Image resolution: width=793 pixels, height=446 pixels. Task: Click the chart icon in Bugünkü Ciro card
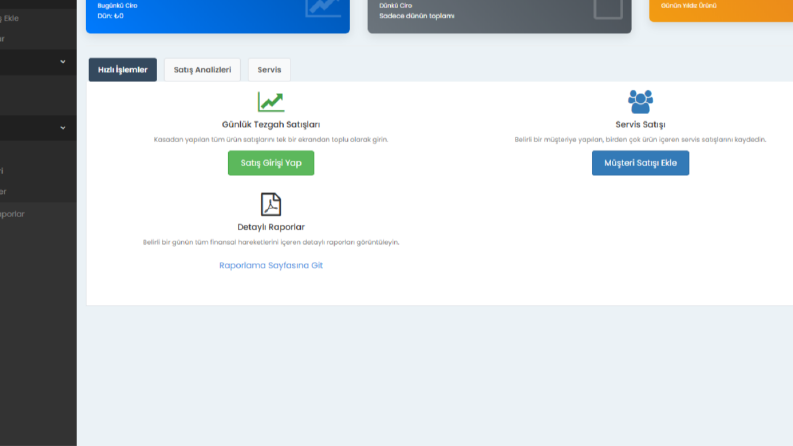pyautogui.click(x=323, y=8)
